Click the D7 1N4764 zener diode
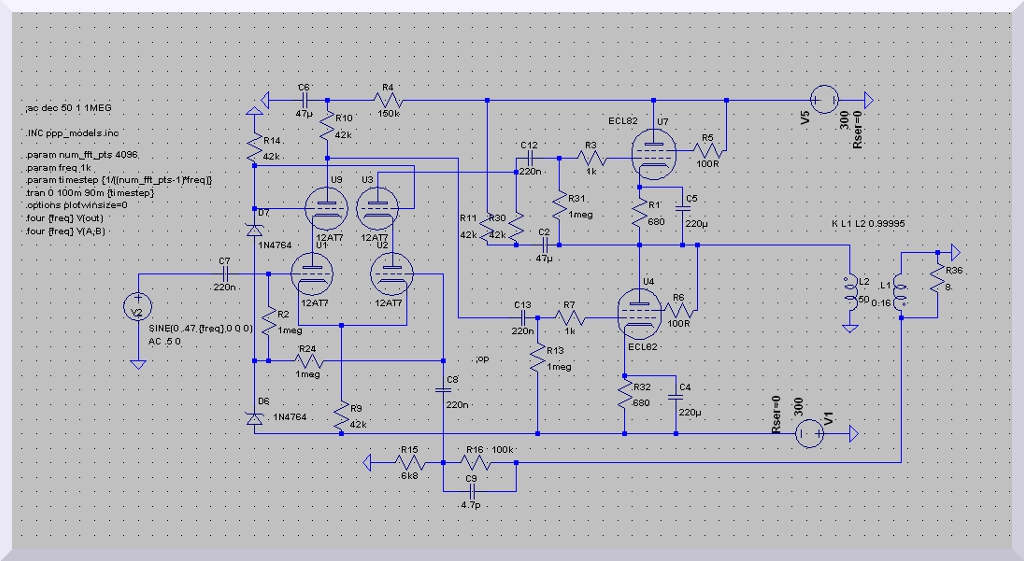 [x=252, y=230]
